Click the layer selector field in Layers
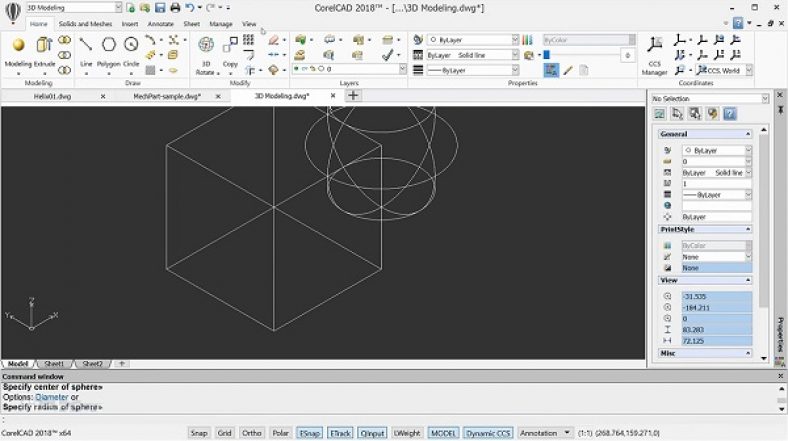 pyautogui.click(x=349, y=69)
